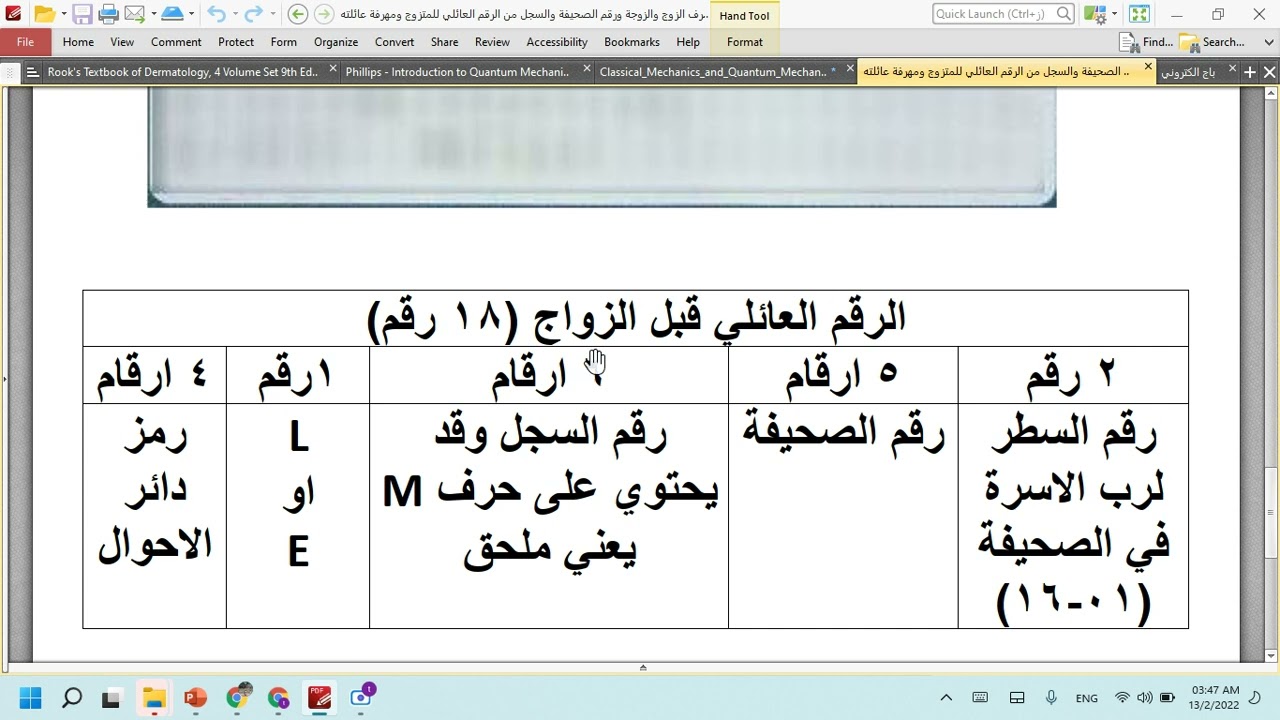The image size is (1280, 720).
Task: Go to next view green arrow
Action: (324, 14)
